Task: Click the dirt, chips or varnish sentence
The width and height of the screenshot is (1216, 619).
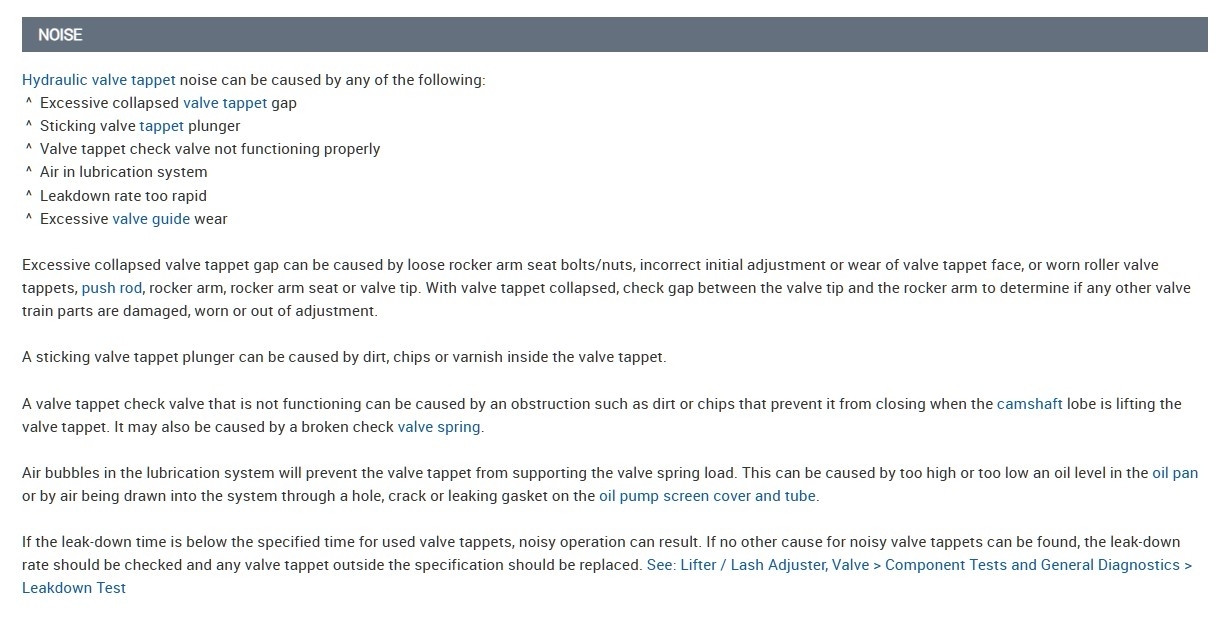Action: tap(343, 357)
